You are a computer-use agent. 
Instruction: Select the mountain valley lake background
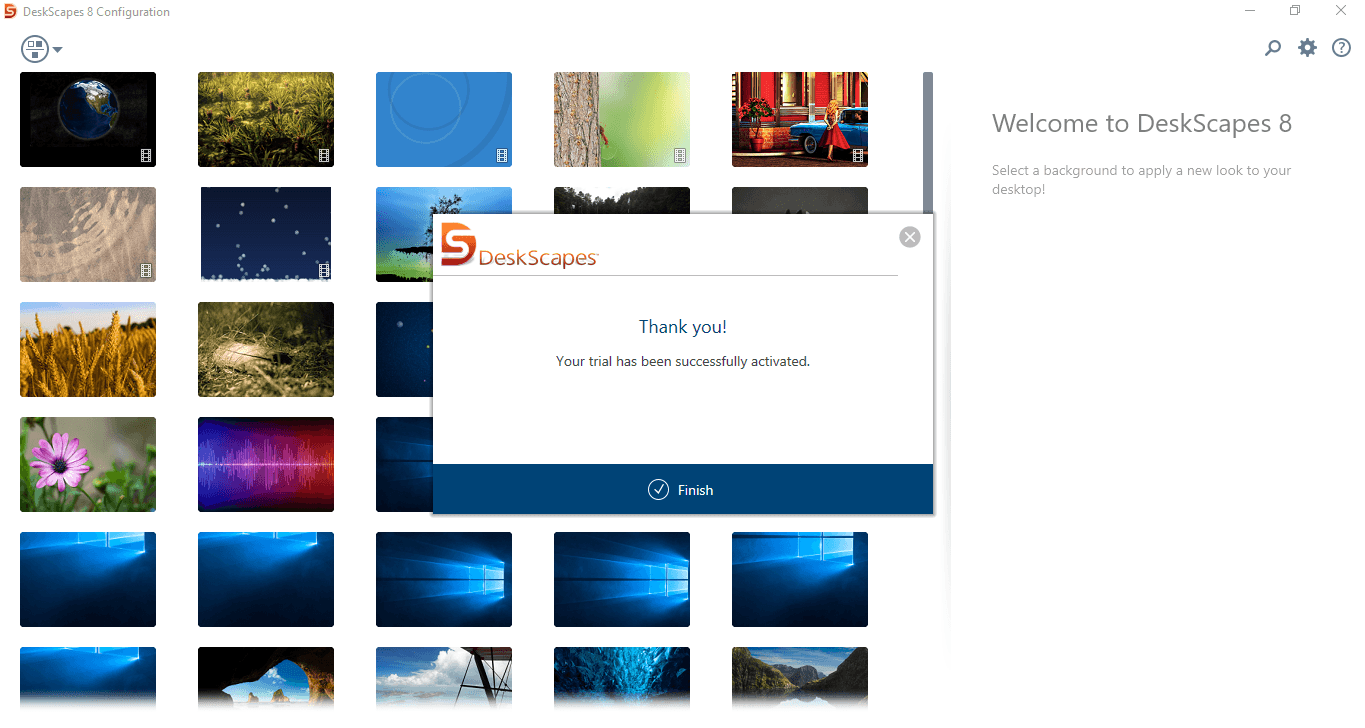800,680
